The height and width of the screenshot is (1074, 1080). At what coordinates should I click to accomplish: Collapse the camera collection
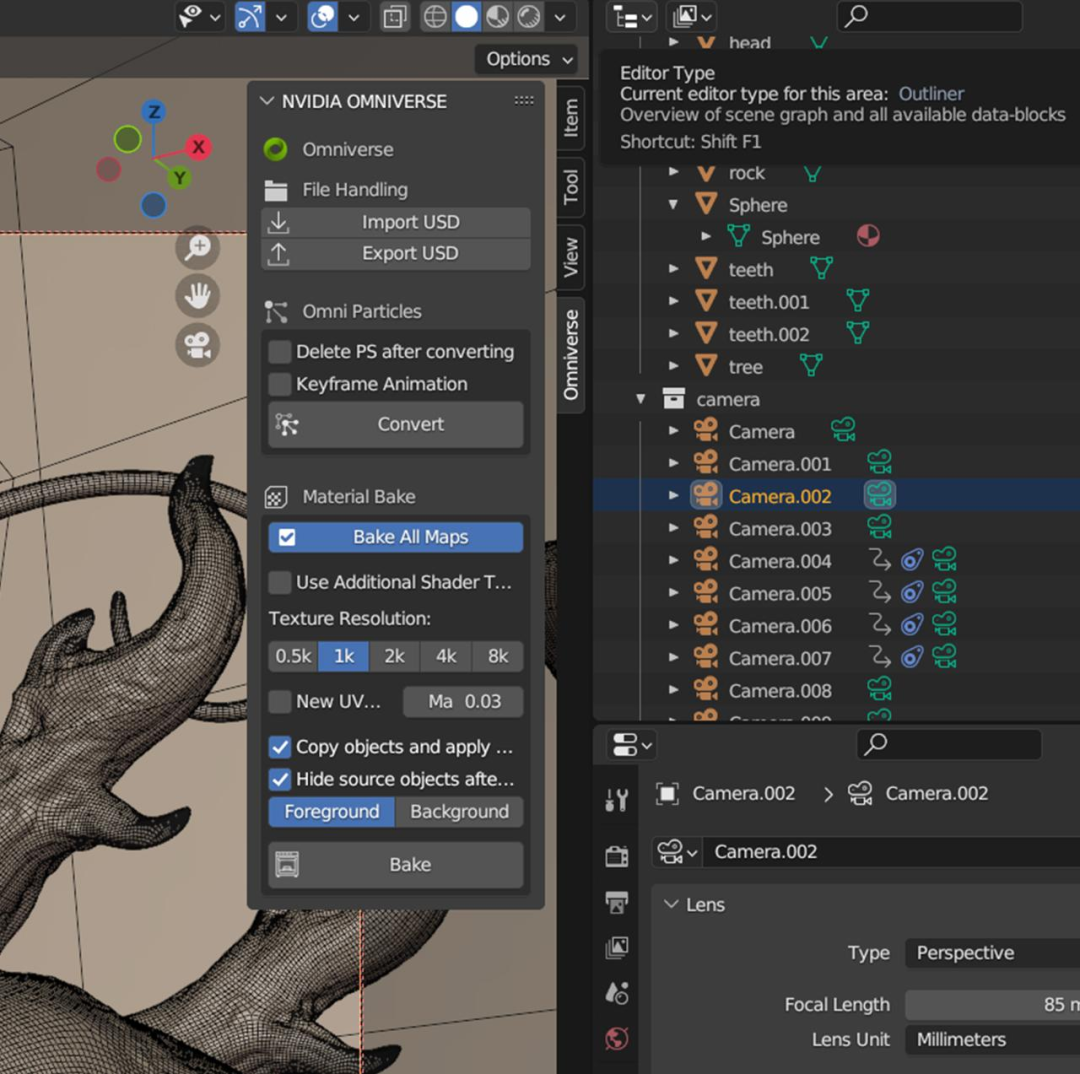tap(641, 399)
